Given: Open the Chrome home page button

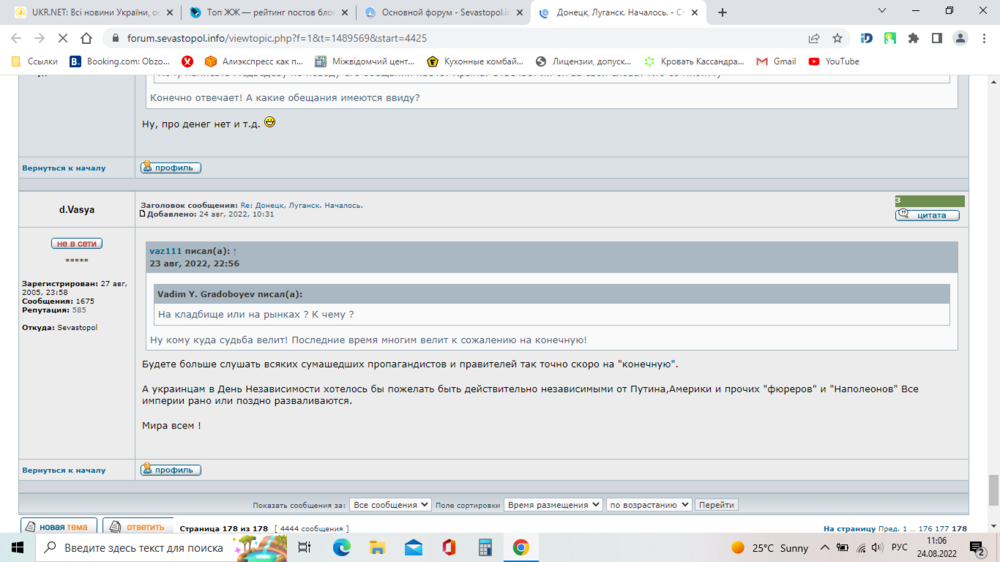Looking at the screenshot, I should [86, 38].
